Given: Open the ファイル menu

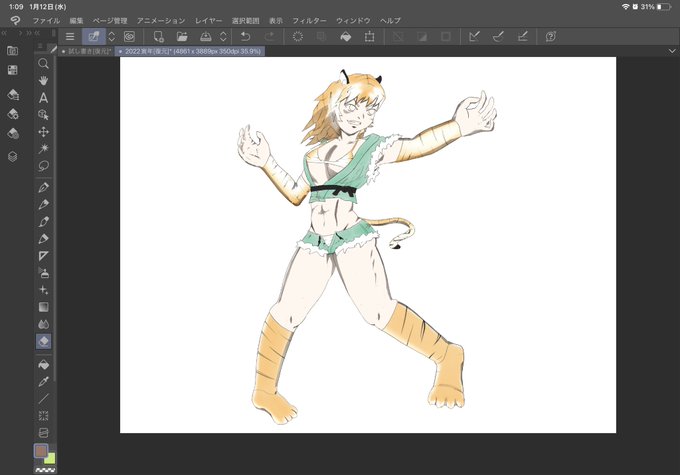Looking at the screenshot, I should click(x=46, y=20).
